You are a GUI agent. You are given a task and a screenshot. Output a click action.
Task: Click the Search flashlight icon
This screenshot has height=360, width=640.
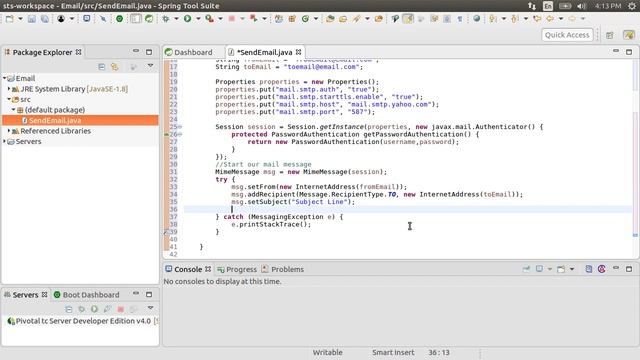356,19
